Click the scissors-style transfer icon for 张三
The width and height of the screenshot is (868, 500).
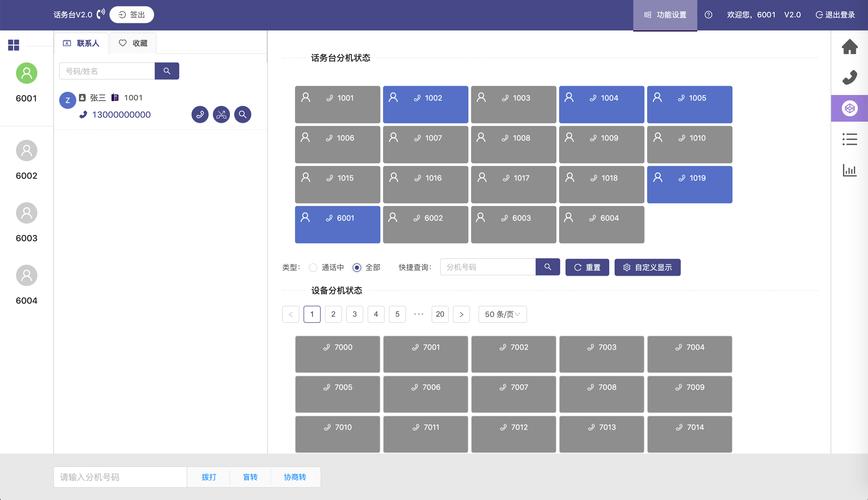[x=221, y=115]
